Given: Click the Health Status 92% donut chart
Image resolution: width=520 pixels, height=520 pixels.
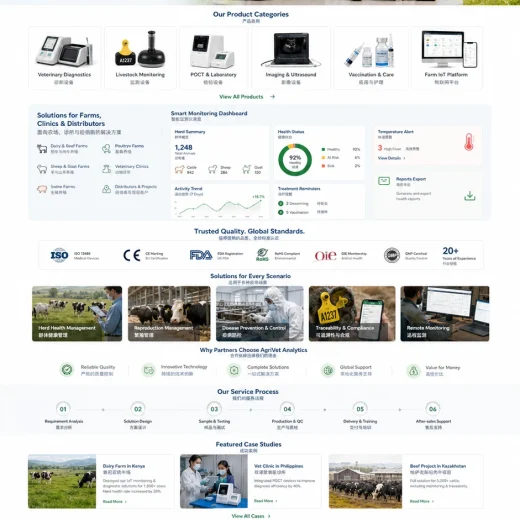Looking at the screenshot, I should click(295, 160).
